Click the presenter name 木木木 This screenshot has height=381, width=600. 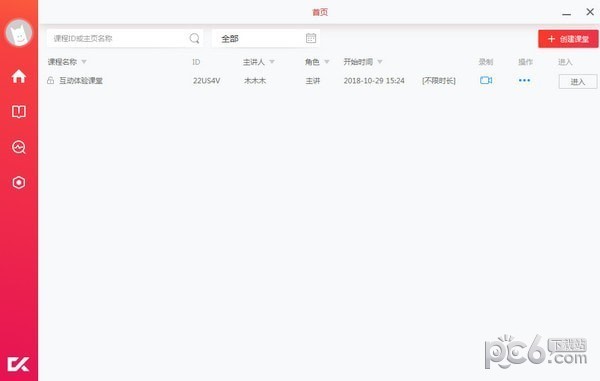[255, 81]
